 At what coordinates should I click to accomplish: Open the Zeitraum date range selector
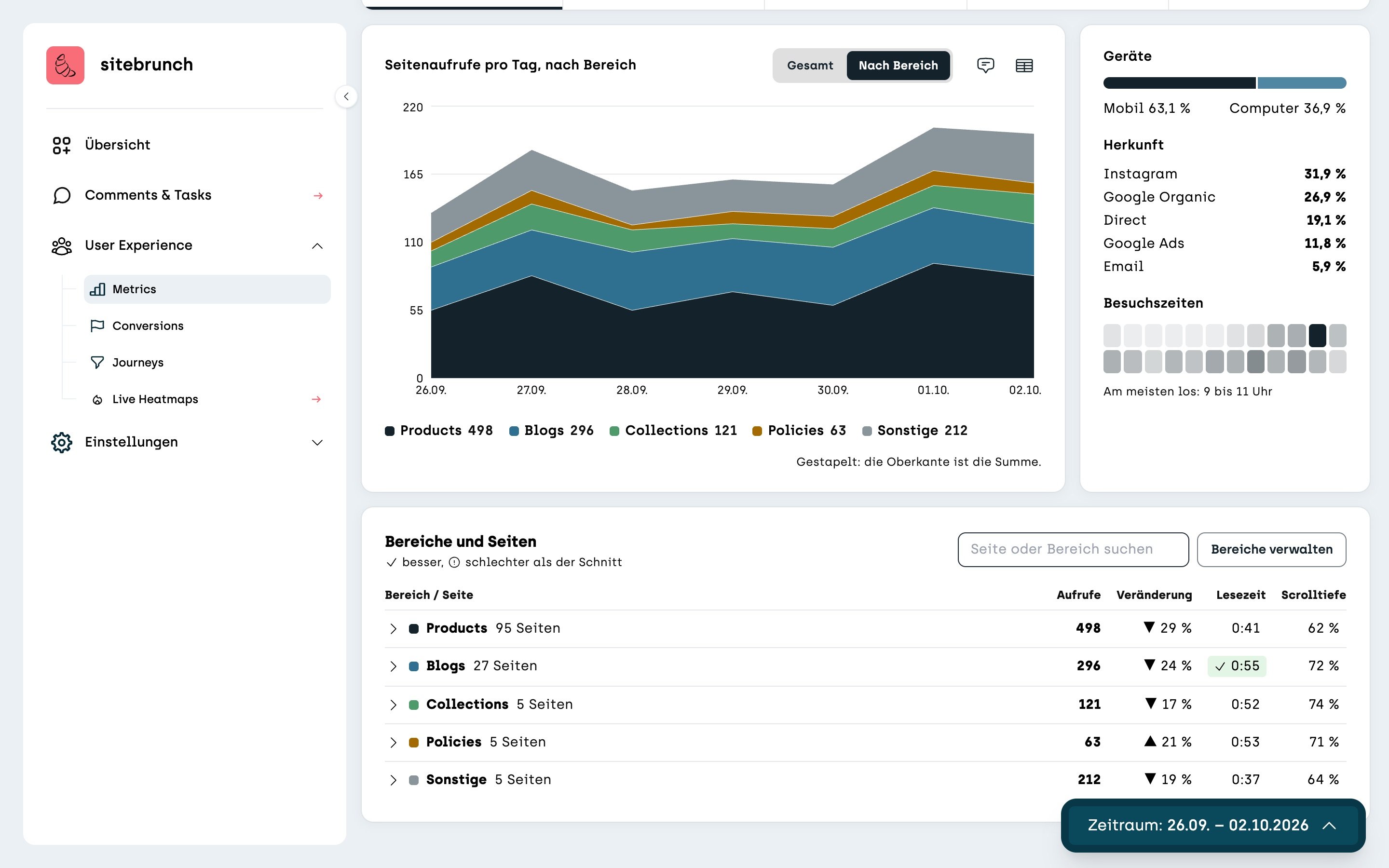pos(1213,826)
